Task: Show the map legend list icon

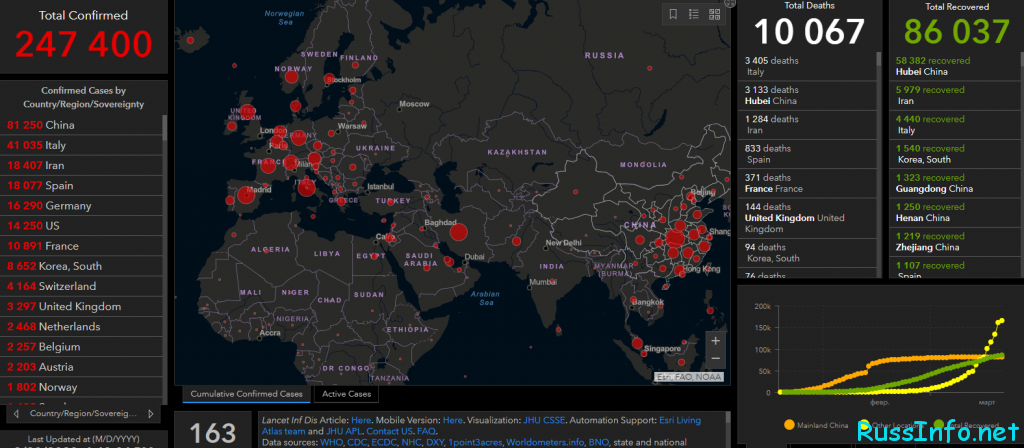Action: pos(694,14)
